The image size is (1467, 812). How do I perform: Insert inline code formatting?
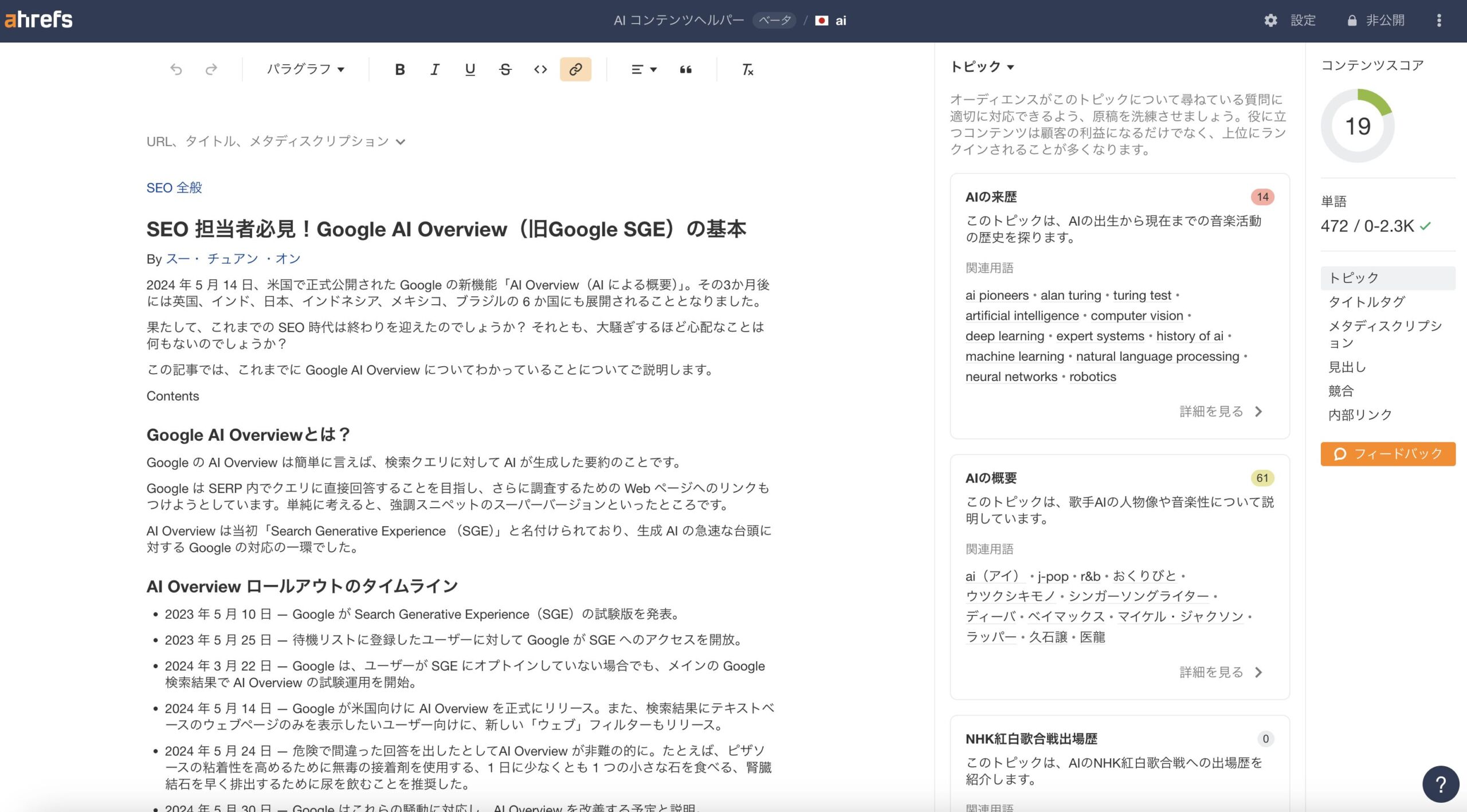click(540, 69)
